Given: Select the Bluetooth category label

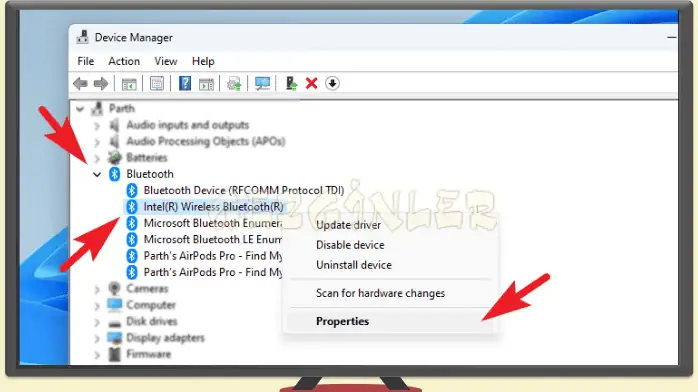Looking at the screenshot, I should coord(150,174).
